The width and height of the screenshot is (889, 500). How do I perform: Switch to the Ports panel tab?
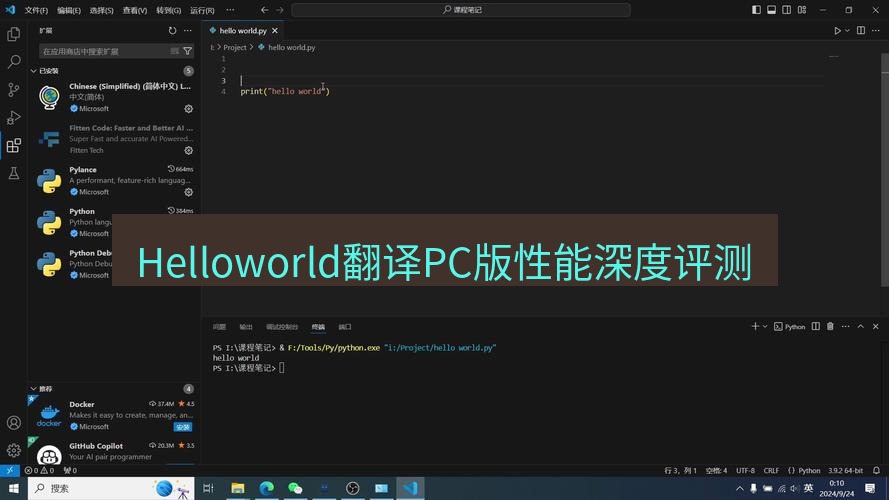pyautogui.click(x=345, y=327)
